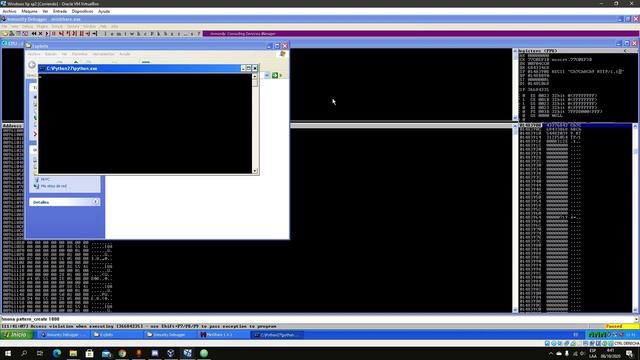Open the Debug menu in Immunity Debugger
Viewport: 640px width, 360px height.
point(27,27)
